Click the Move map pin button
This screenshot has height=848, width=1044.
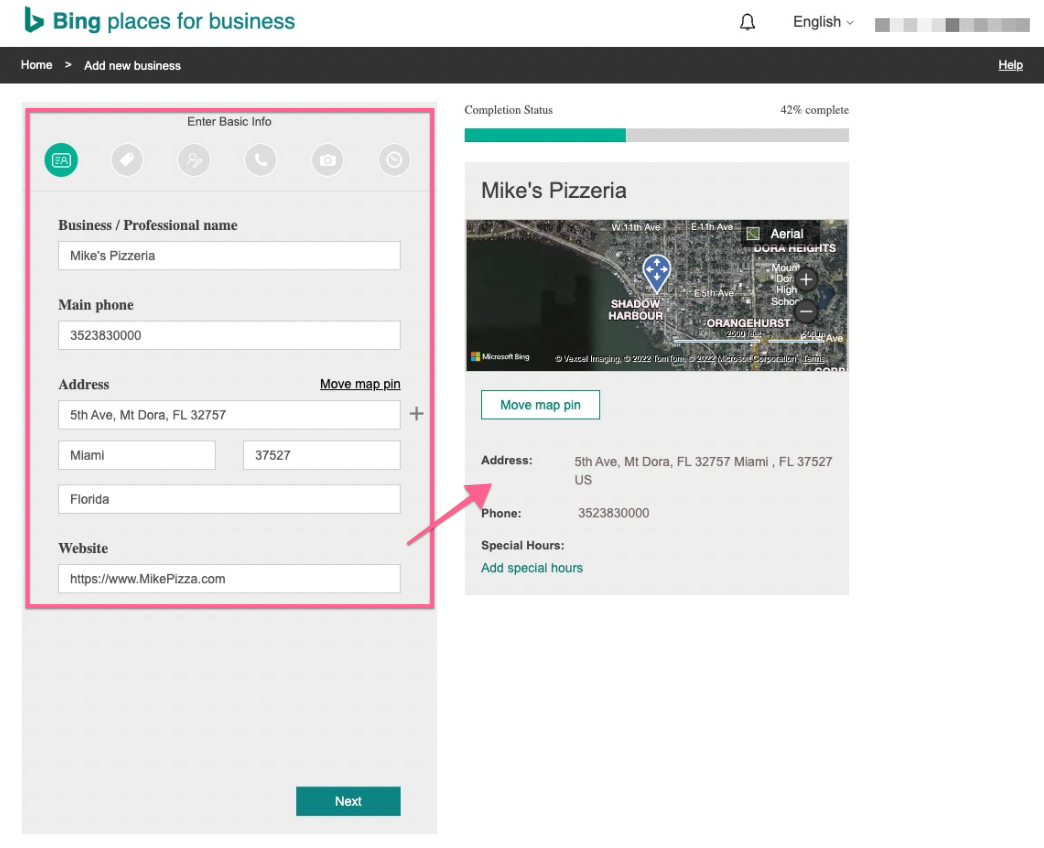pos(540,405)
